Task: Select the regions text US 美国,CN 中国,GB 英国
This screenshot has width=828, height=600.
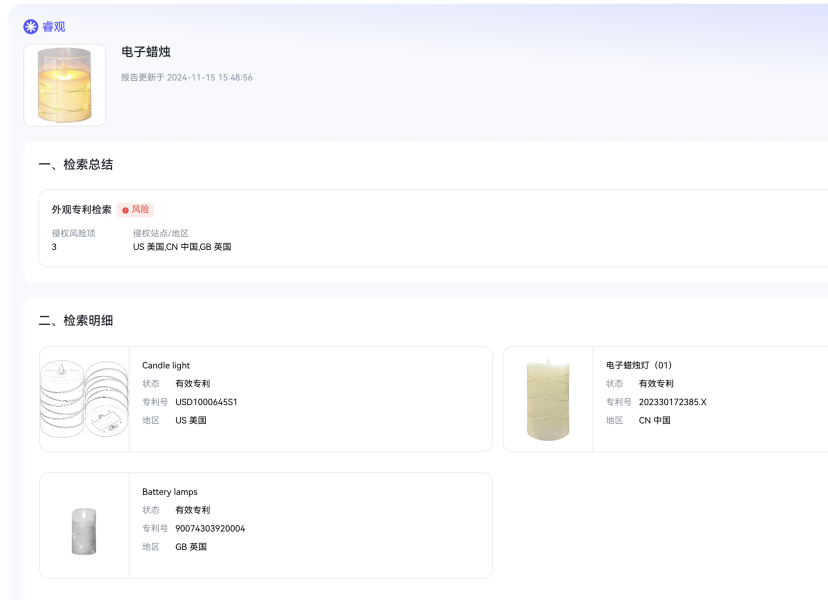Action: 182,247
